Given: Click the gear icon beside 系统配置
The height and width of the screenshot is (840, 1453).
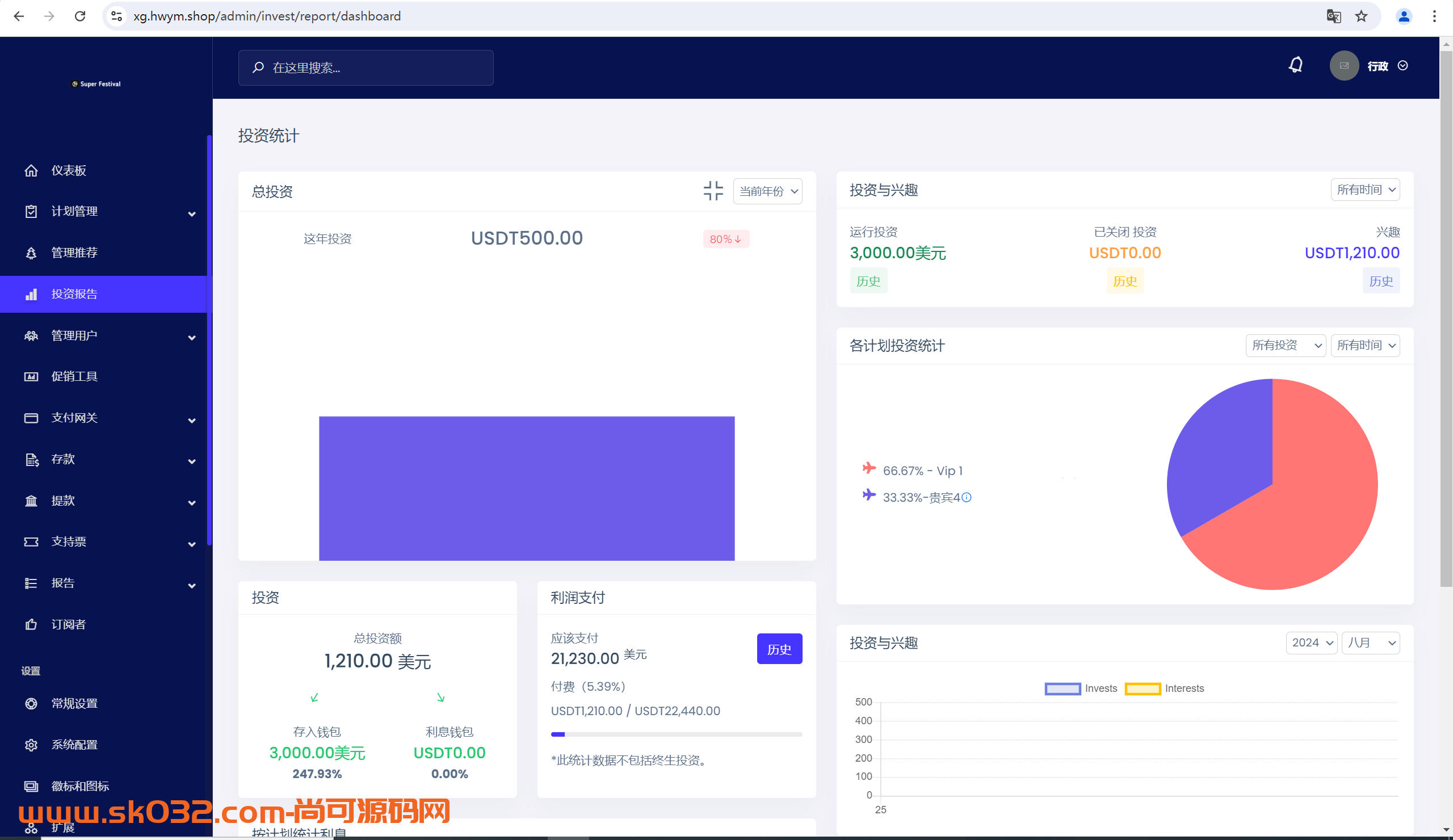Looking at the screenshot, I should (31, 745).
